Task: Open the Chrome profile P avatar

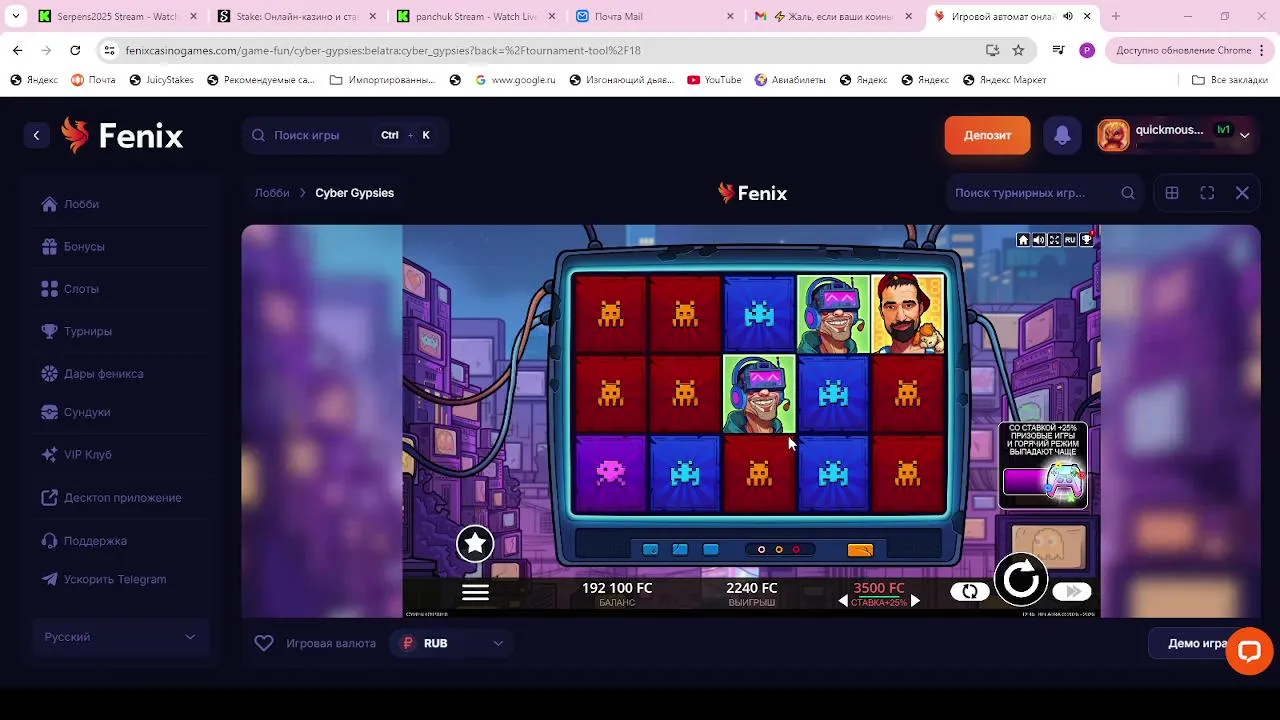Action: pos(1087,50)
